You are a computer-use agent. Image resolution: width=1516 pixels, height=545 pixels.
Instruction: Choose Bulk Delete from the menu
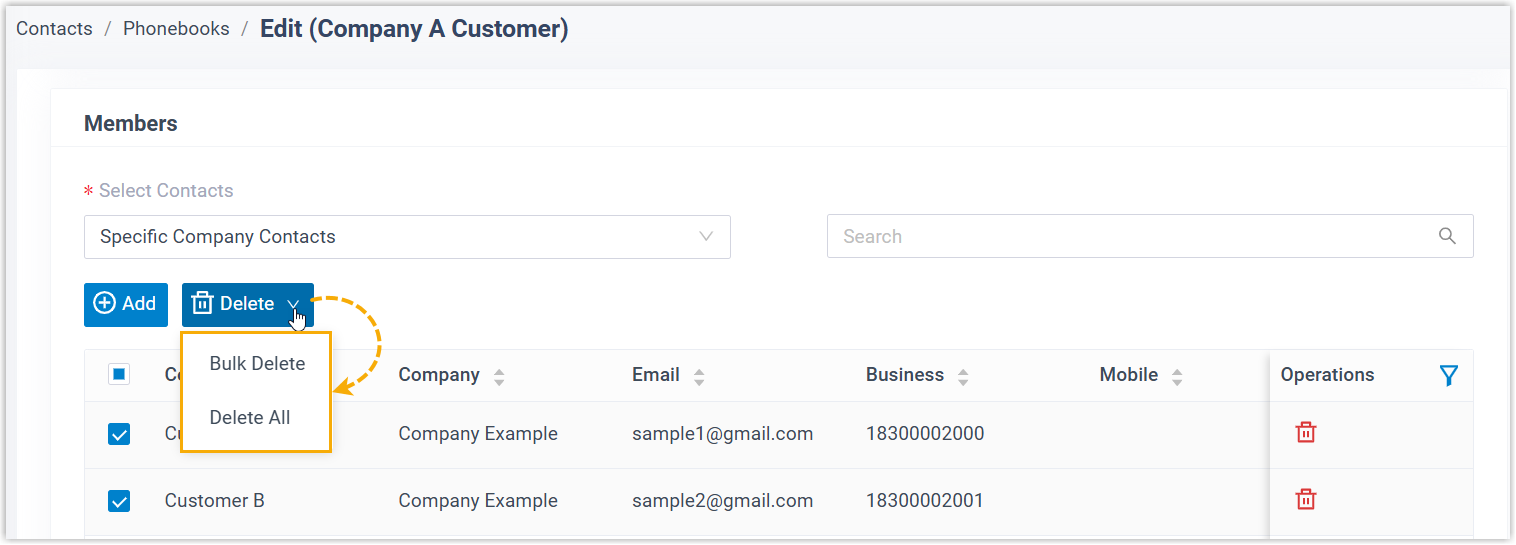(x=257, y=364)
